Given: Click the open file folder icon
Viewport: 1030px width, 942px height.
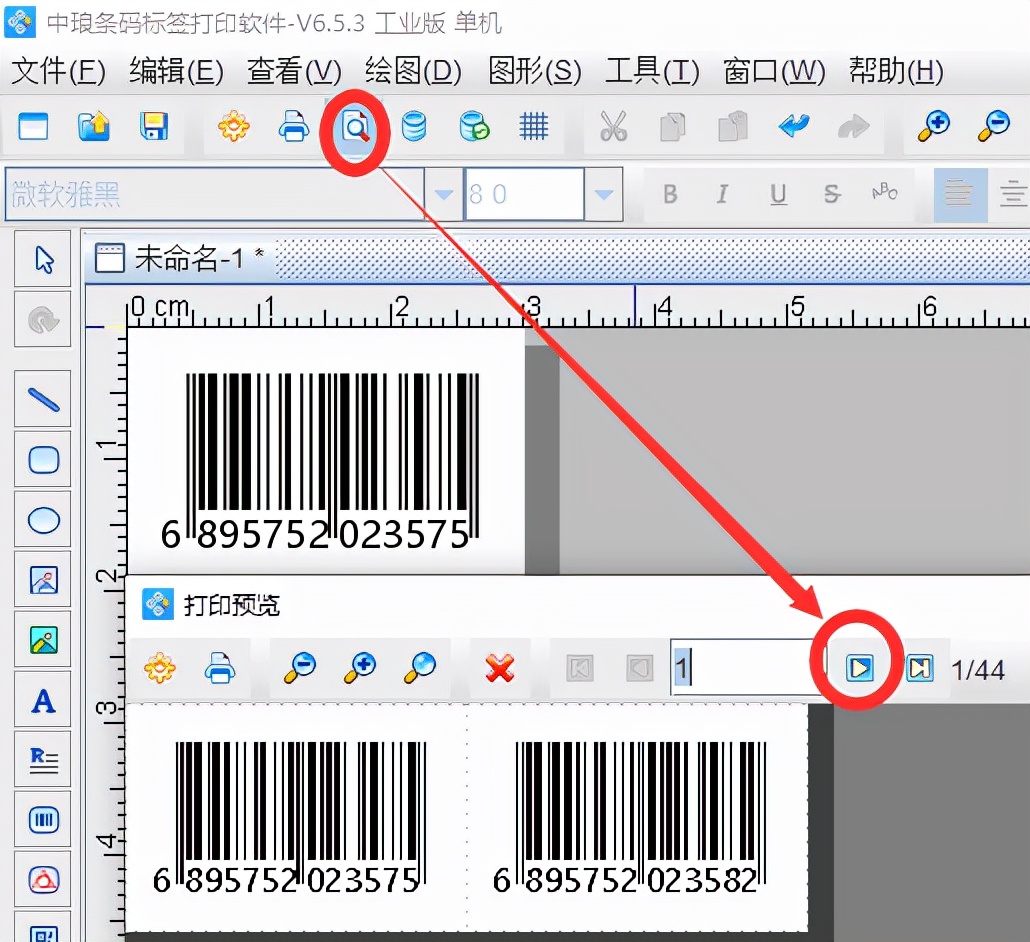Looking at the screenshot, I should pos(93,126).
